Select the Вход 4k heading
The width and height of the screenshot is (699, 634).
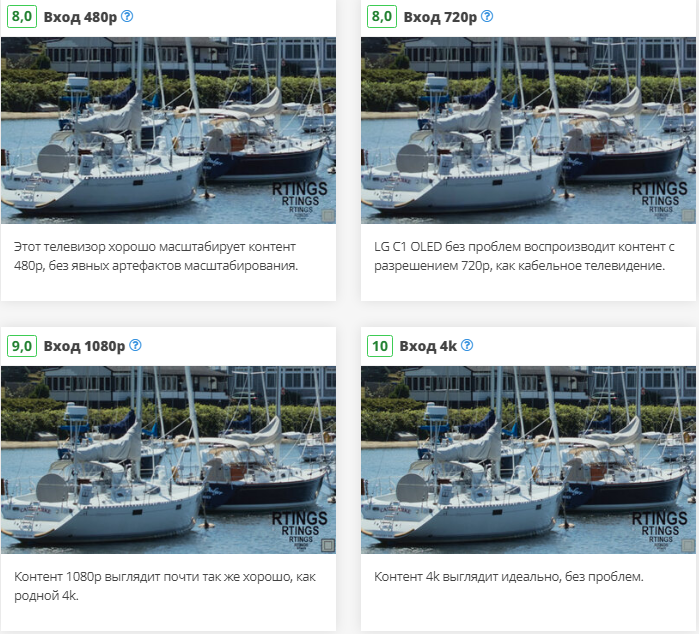428,346
